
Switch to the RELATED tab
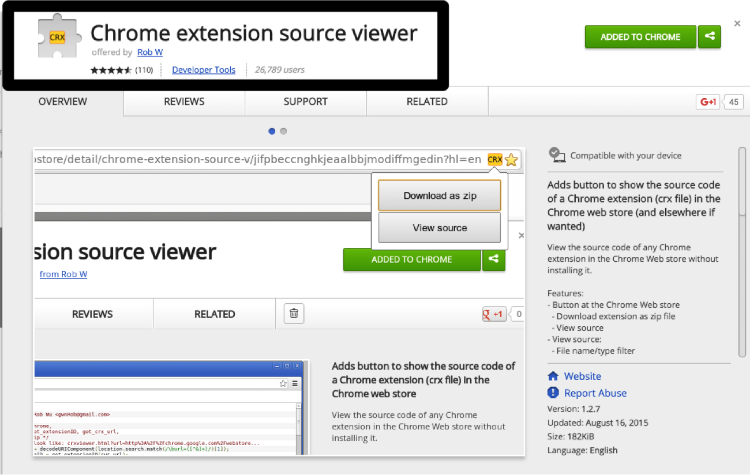[427, 102]
